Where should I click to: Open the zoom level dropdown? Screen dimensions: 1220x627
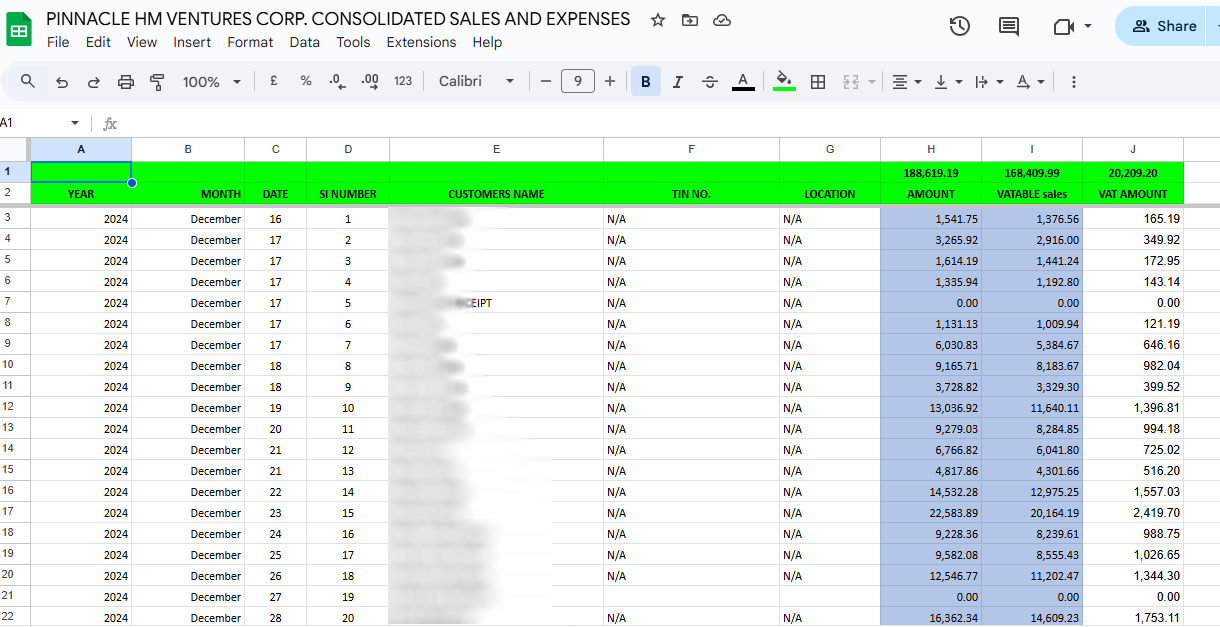tap(211, 82)
